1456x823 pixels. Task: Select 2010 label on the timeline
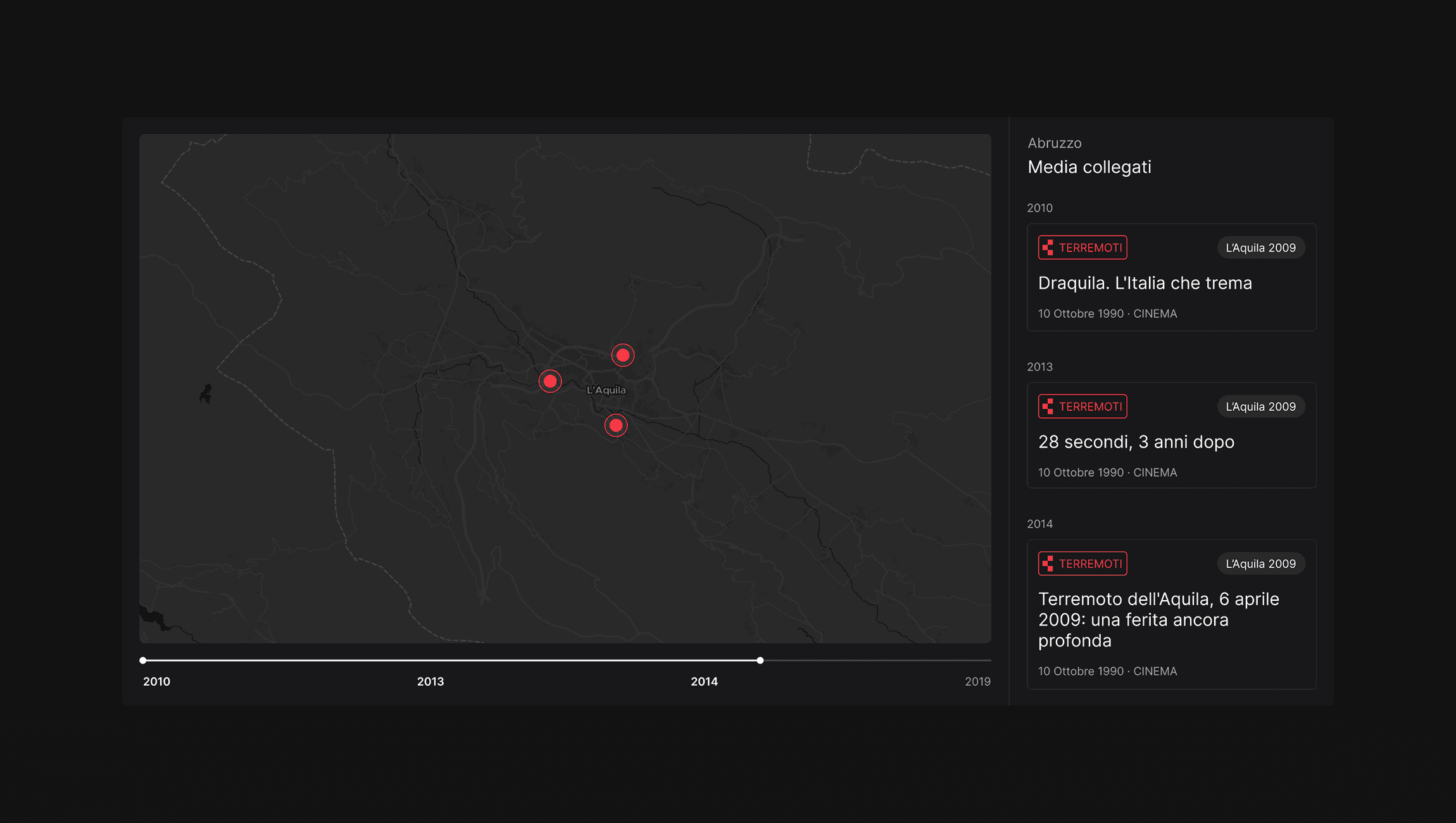click(156, 682)
